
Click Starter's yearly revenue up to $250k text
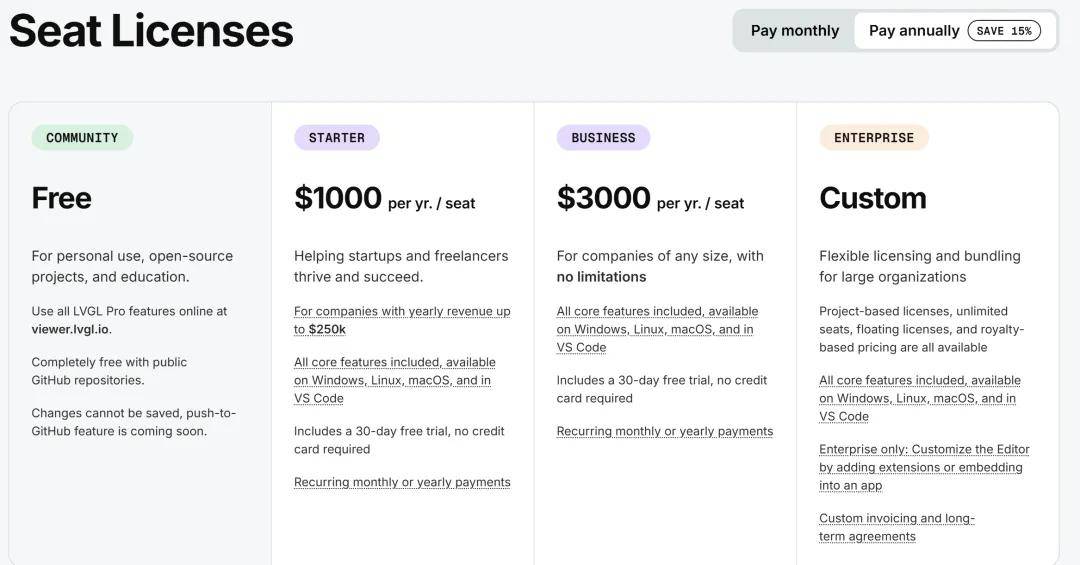point(402,320)
